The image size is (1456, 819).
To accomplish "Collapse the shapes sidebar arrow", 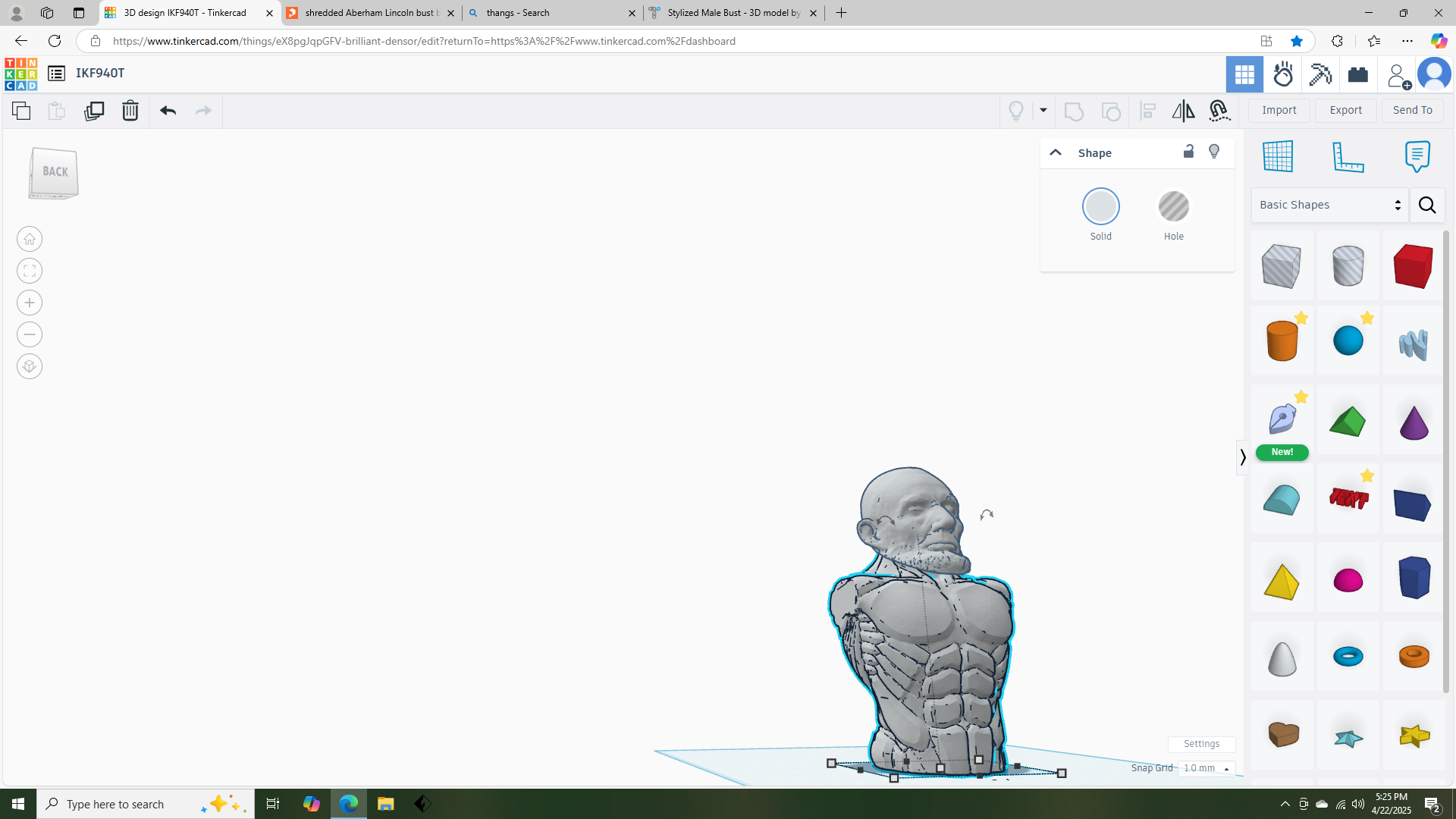I will (1242, 457).
